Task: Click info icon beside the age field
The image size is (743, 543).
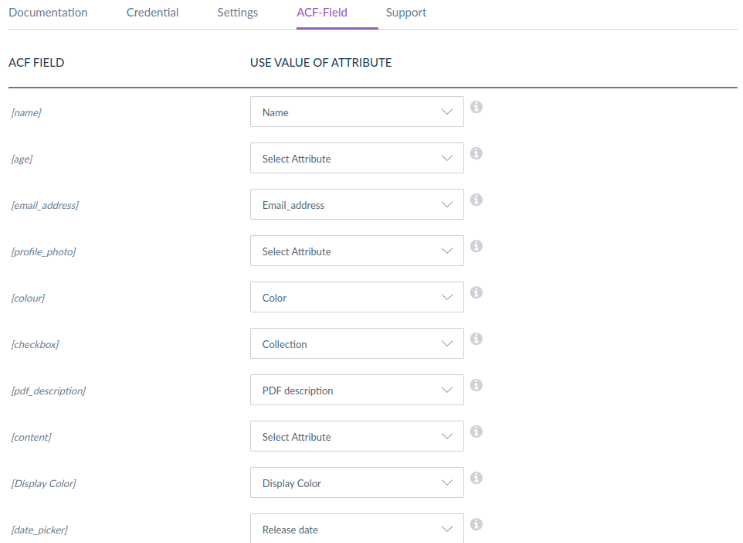Action: point(477,153)
